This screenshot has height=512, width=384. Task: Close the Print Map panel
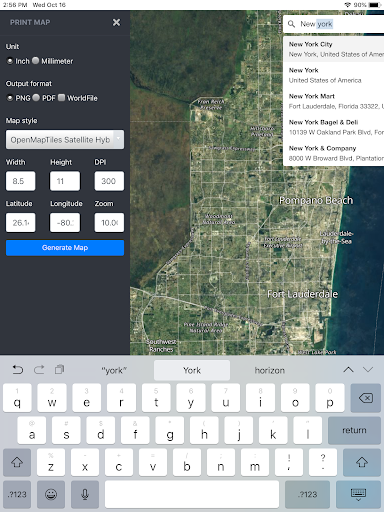click(116, 22)
